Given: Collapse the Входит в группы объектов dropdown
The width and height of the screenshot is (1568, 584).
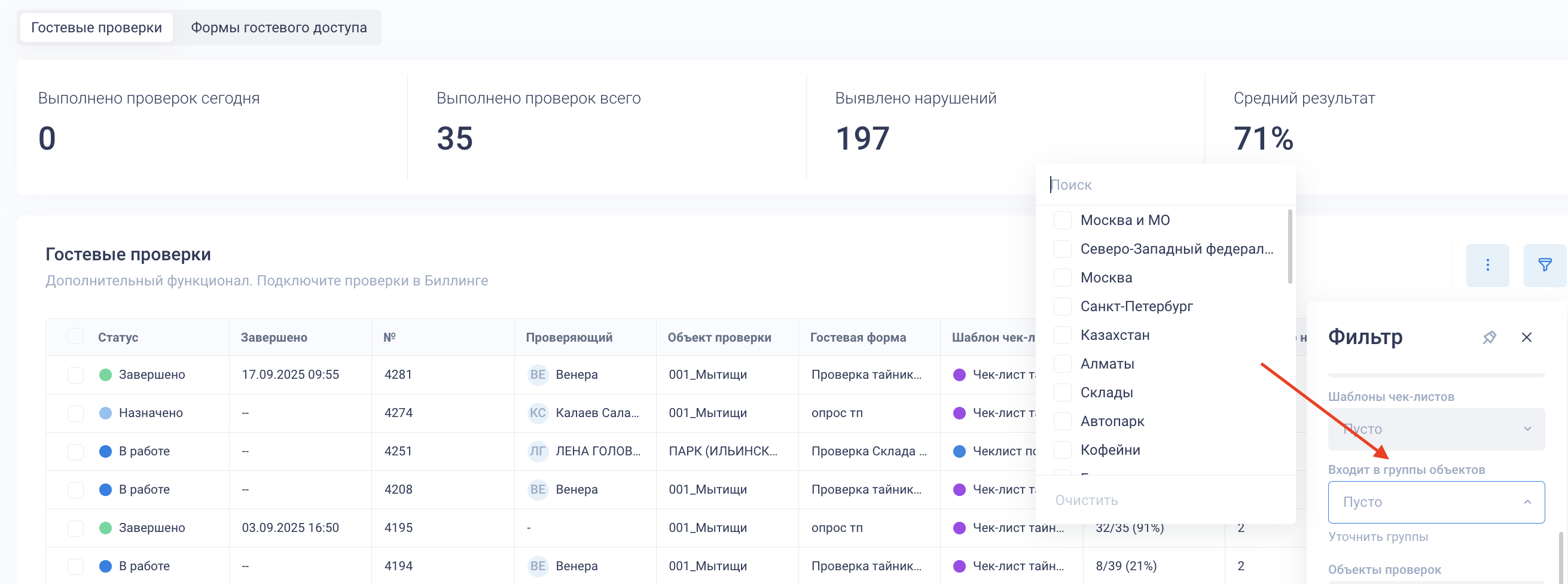Looking at the screenshot, I should pyautogui.click(x=1435, y=502).
